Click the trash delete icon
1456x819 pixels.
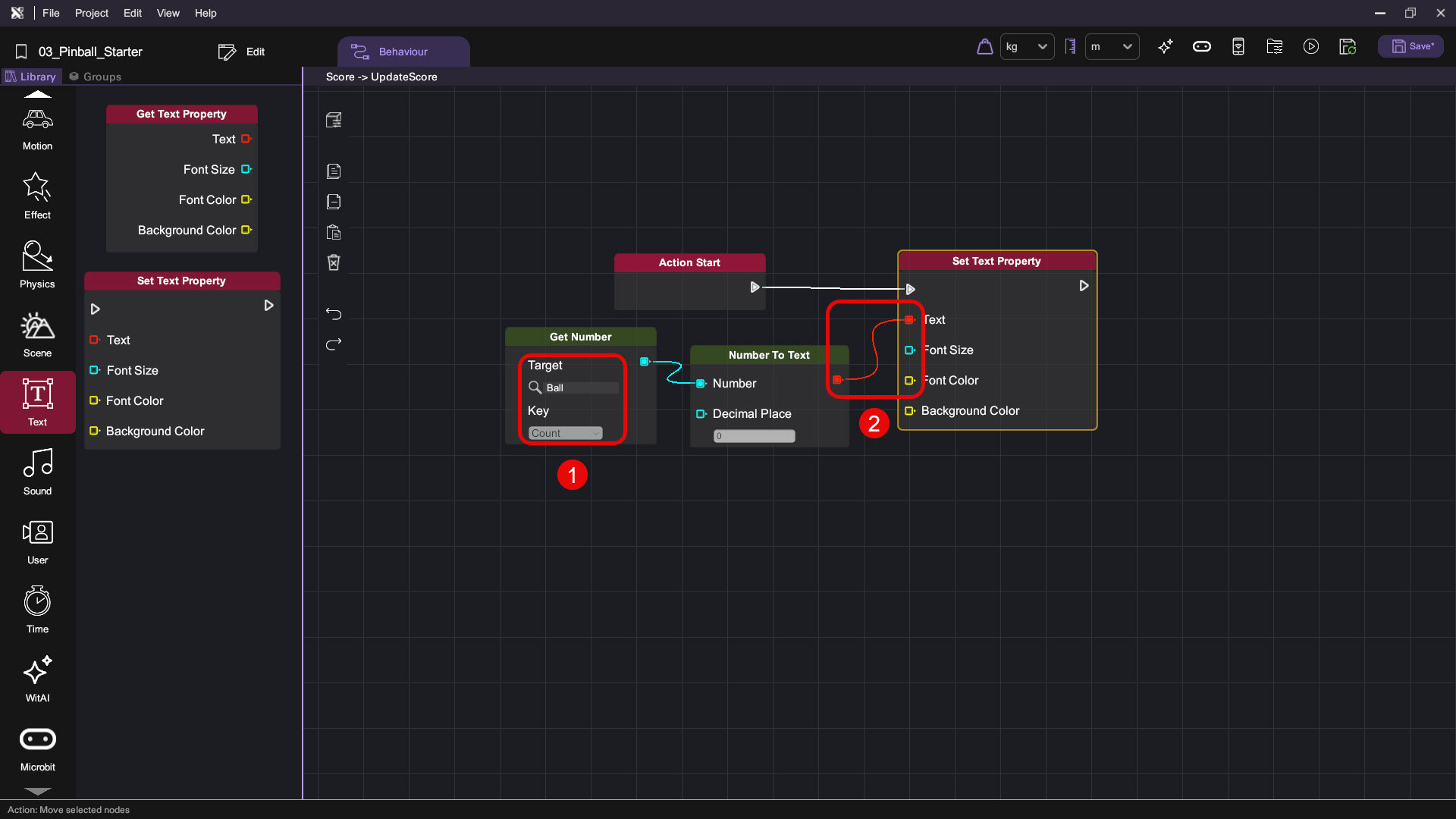(334, 262)
